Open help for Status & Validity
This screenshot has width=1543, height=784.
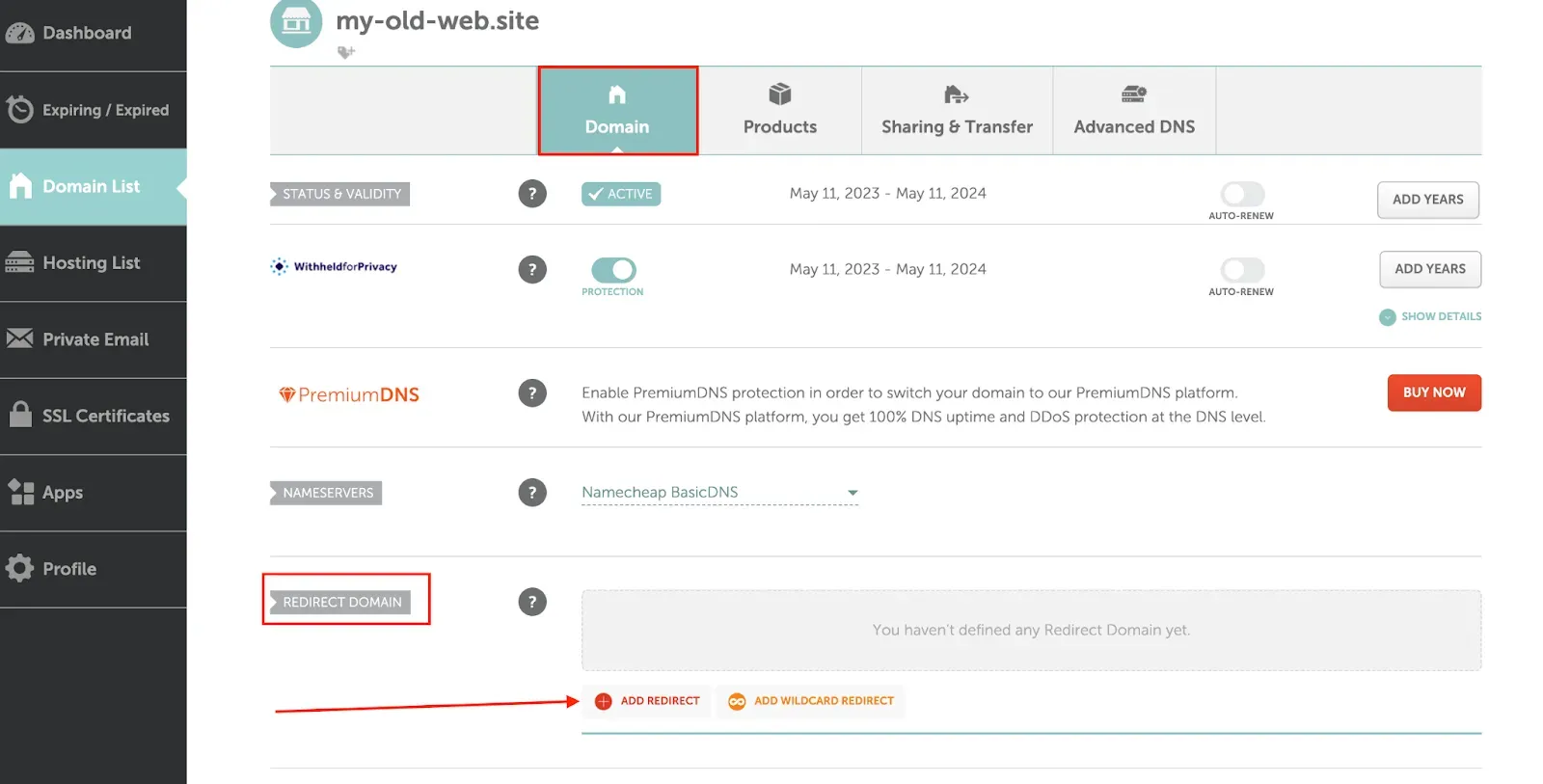click(532, 194)
